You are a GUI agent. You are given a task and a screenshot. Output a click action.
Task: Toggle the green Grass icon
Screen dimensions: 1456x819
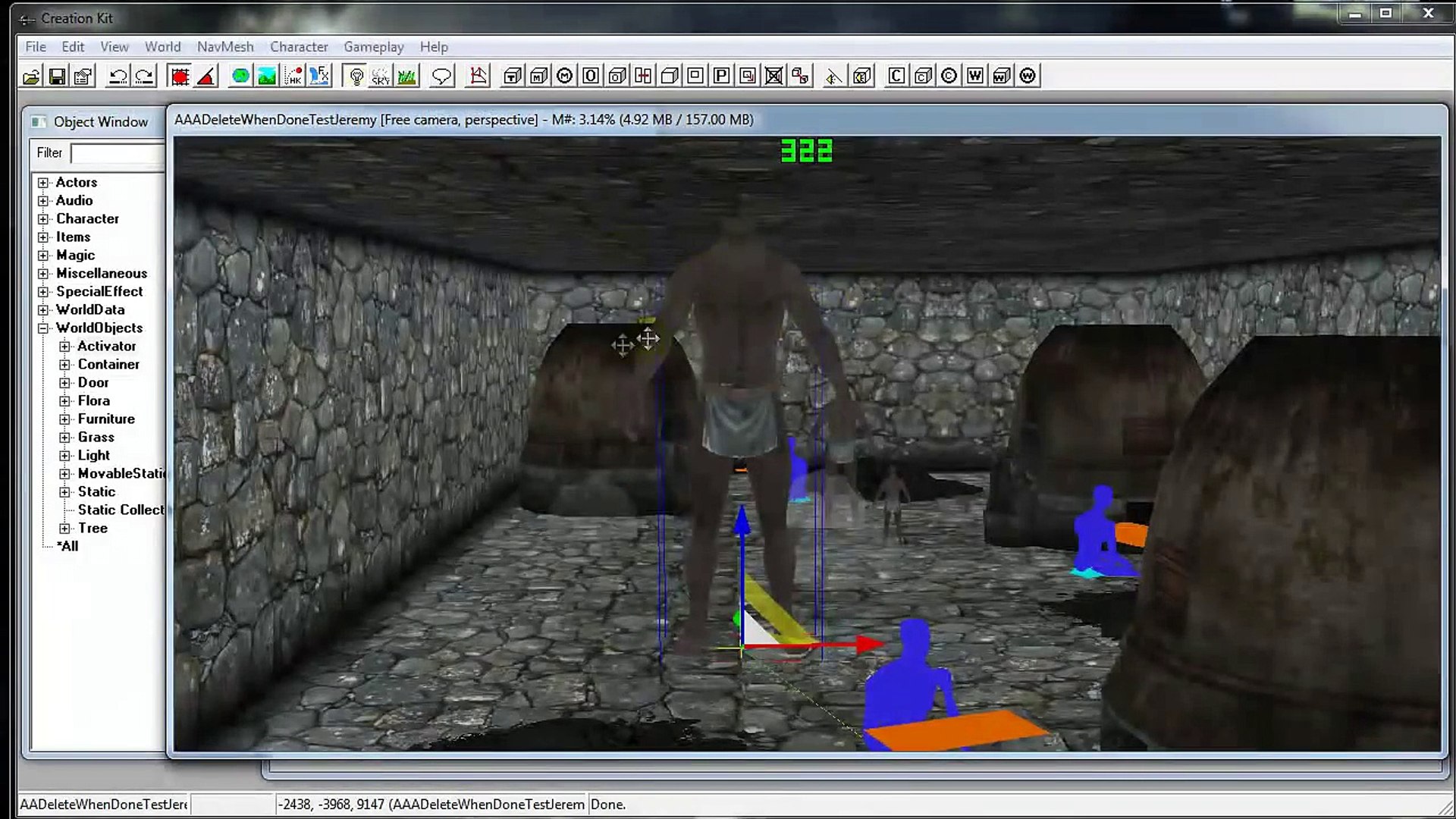407,76
